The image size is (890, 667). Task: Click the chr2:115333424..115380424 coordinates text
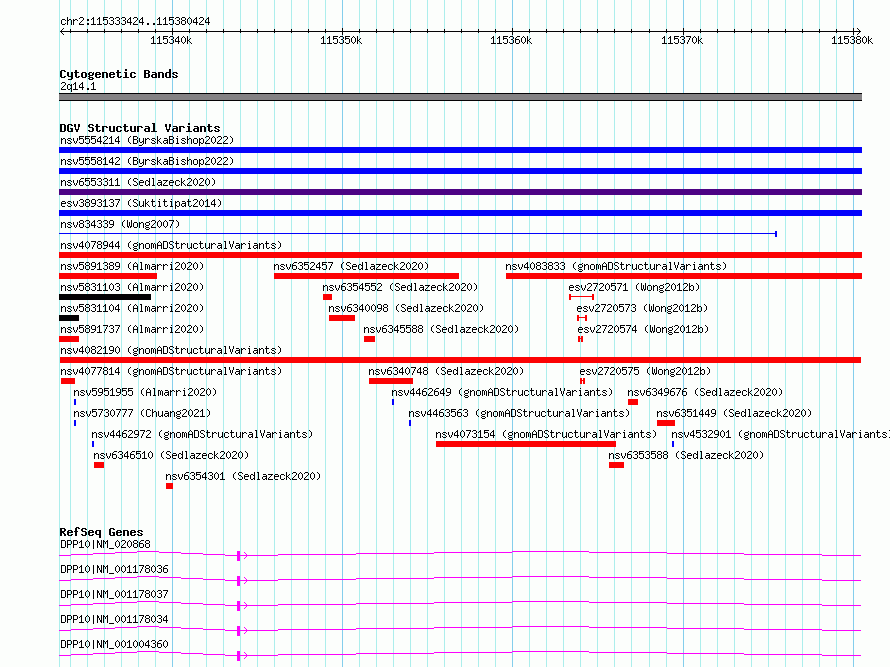point(135,21)
